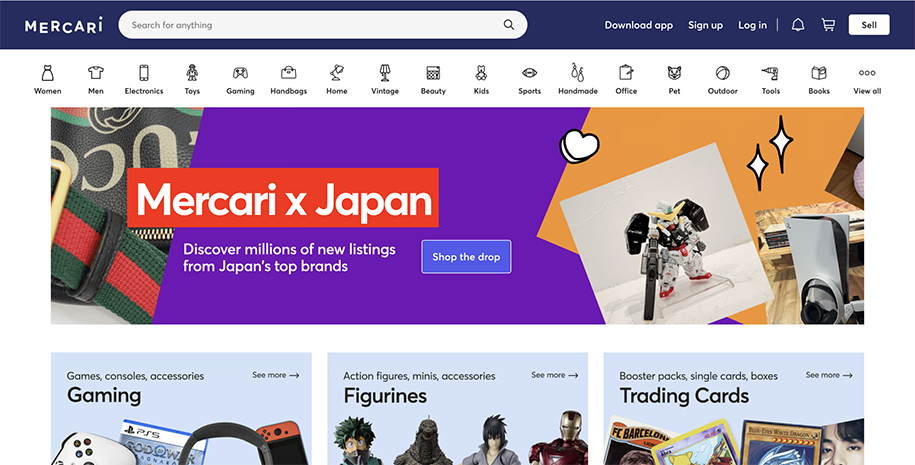Go to Mercari home via logo
Viewport: 915px width, 465px height.
[x=64, y=26]
